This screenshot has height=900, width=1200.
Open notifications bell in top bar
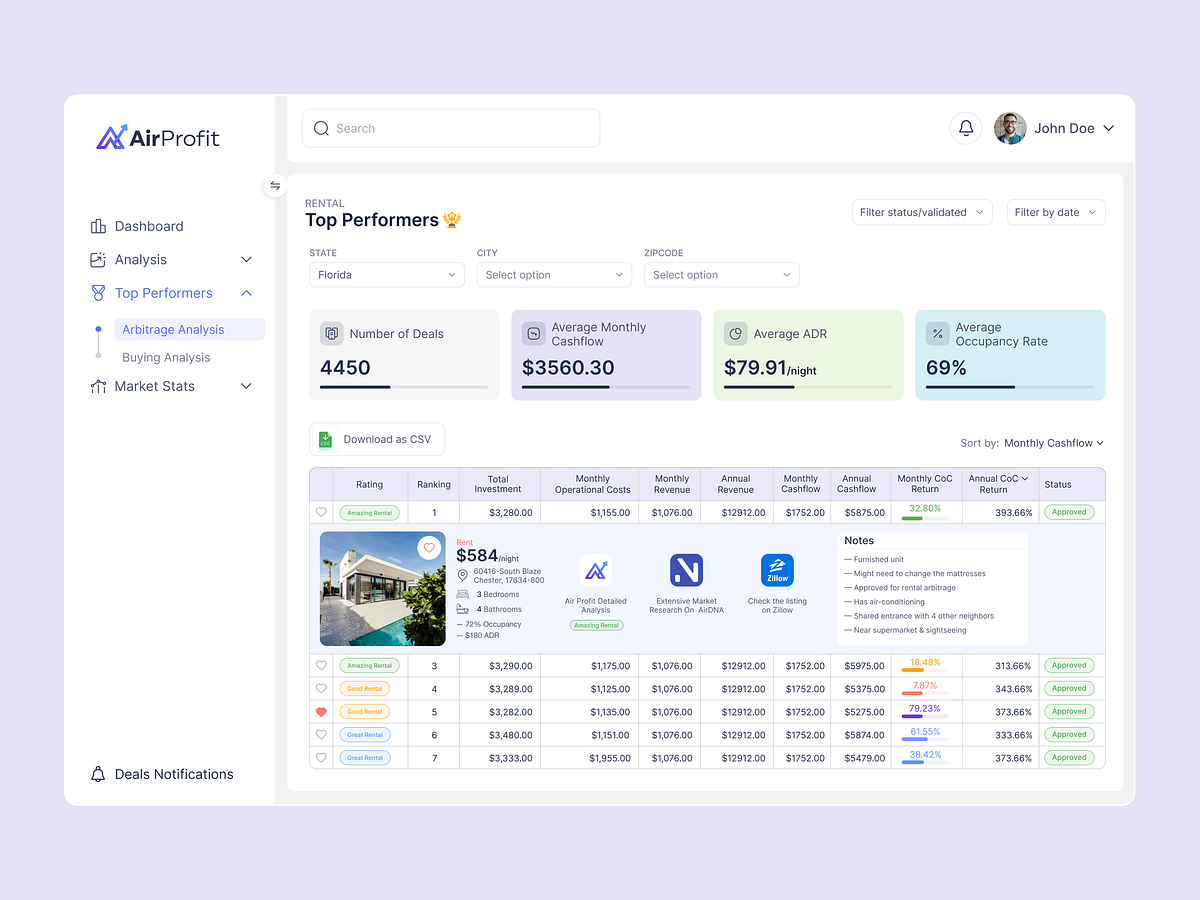(966, 128)
